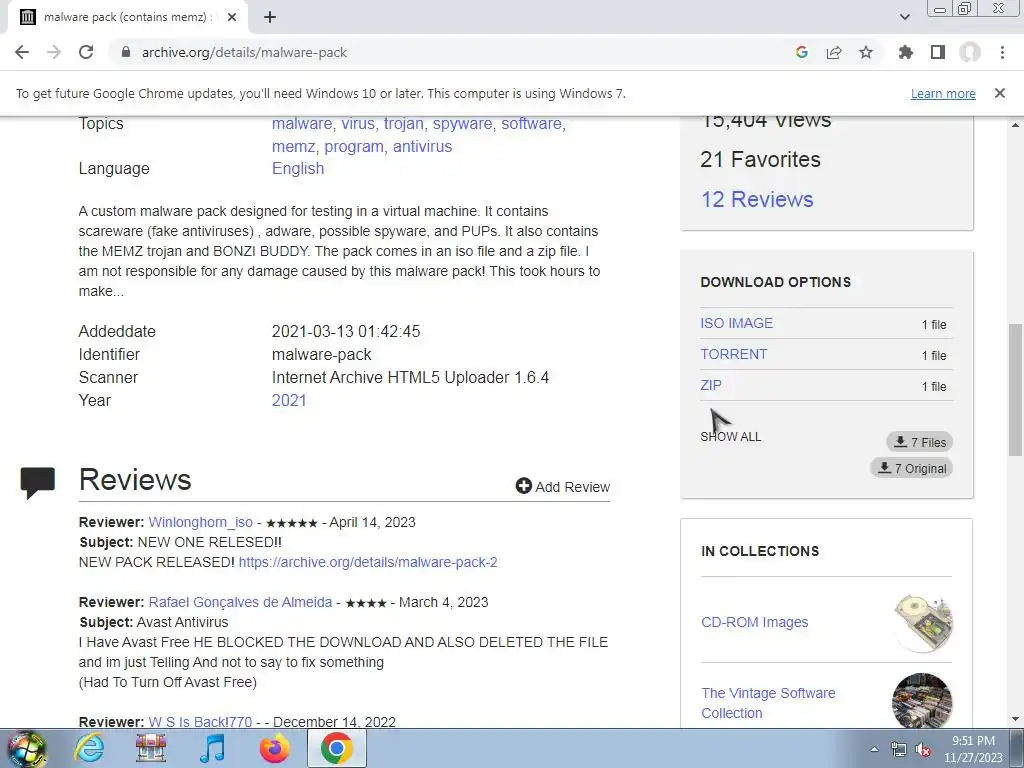This screenshot has width=1024, height=768.
Task: Click the 2021 year link
Action: click(289, 400)
